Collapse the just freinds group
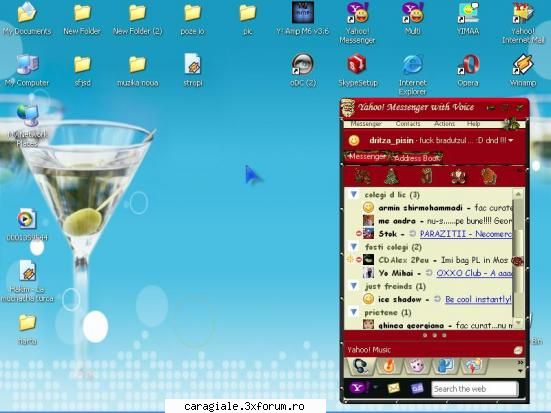This screenshot has height=413, width=551. coord(354,286)
